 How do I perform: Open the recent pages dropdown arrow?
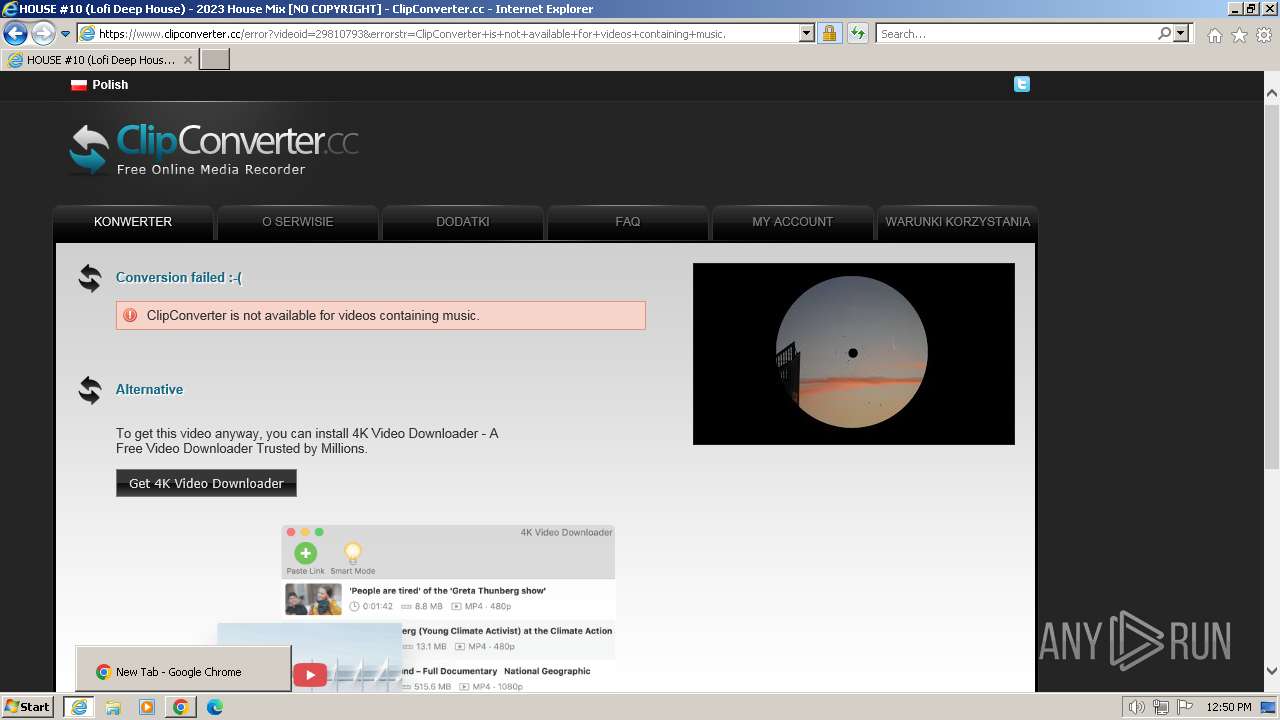coord(66,33)
